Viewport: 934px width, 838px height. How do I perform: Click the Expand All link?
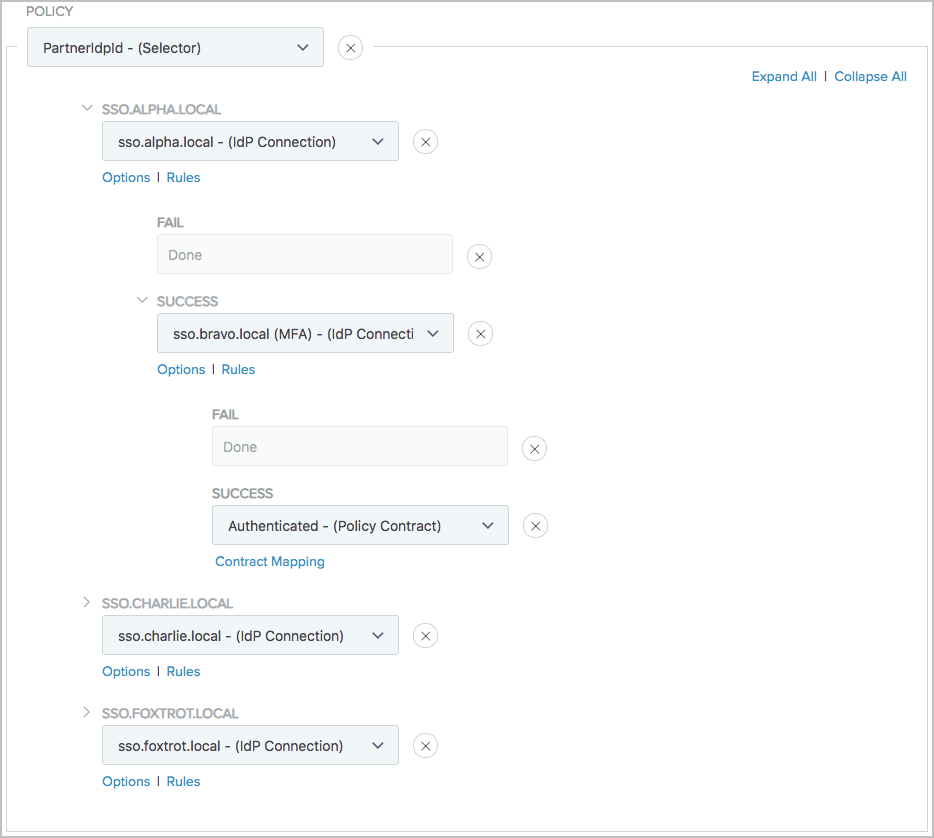pos(784,76)
